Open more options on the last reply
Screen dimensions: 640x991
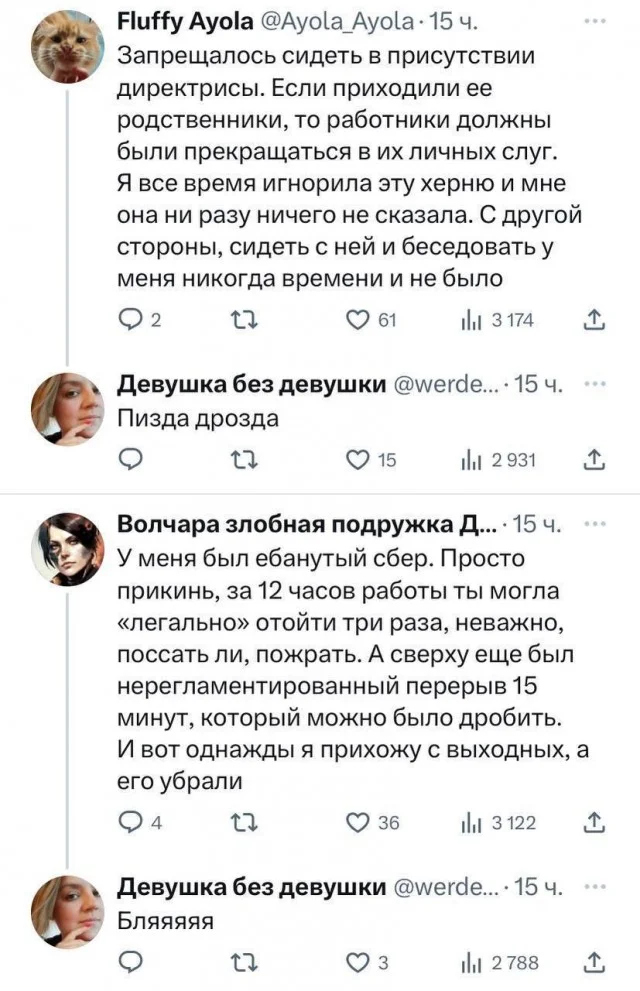click(593, 886)
